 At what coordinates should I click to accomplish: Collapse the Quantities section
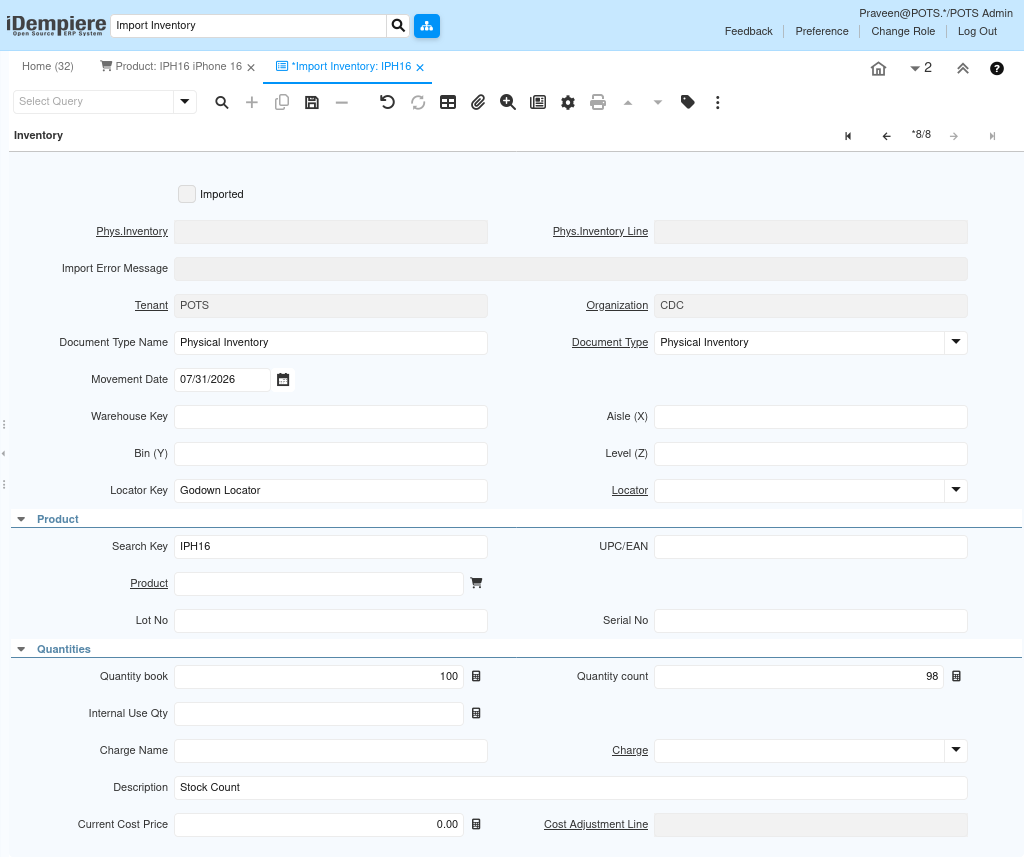pyautogui.click(x=22, y=649)
